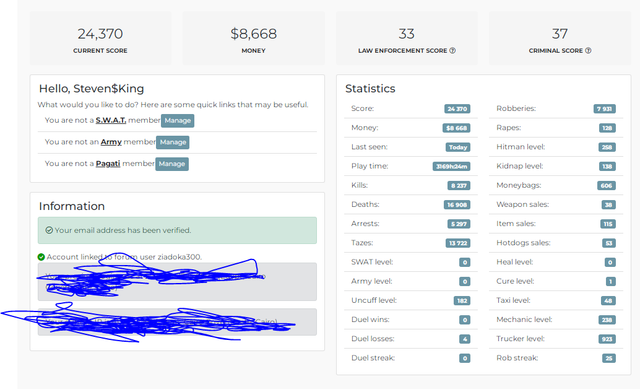Click the email verified checkmark icon
This screenshot has height=389, width=640.
point(49,230)
